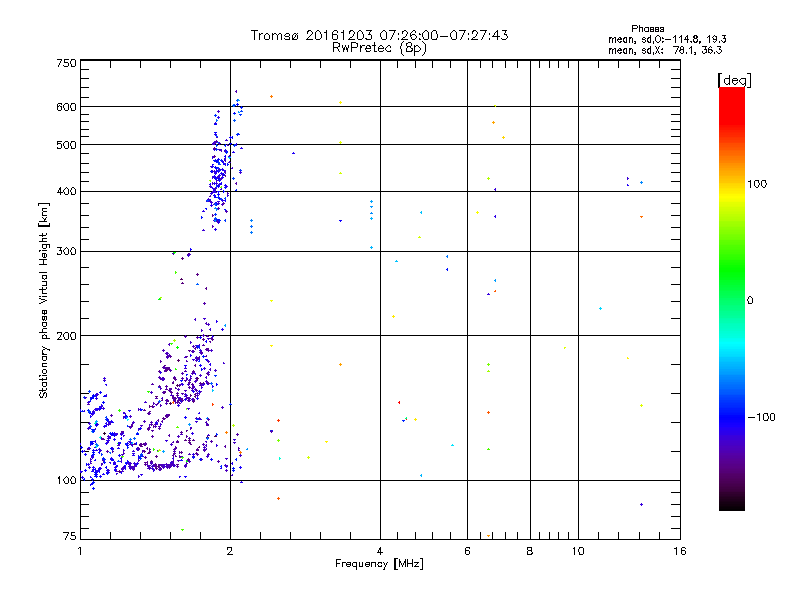Click the '100' tick label on the colorbar
The width and height of the screenshot is (800, 600).
point(757,184)
